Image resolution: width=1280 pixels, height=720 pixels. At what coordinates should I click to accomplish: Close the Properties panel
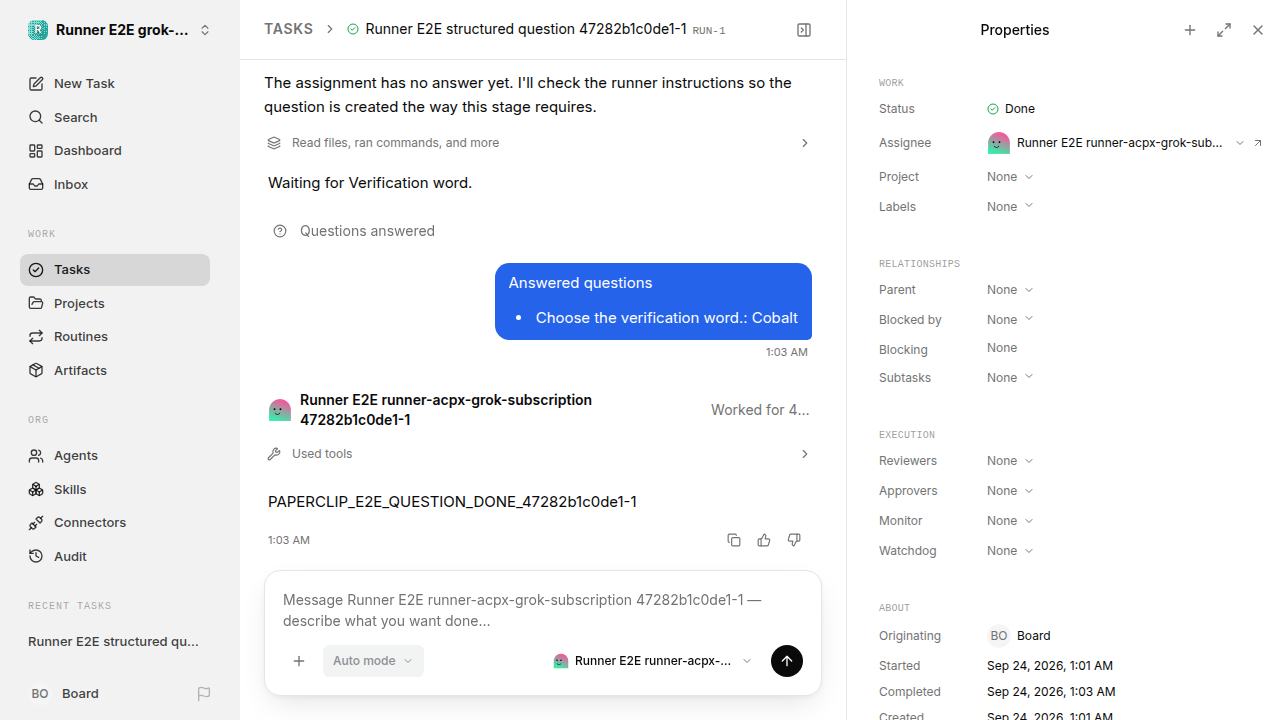[x=1258, y=30]
